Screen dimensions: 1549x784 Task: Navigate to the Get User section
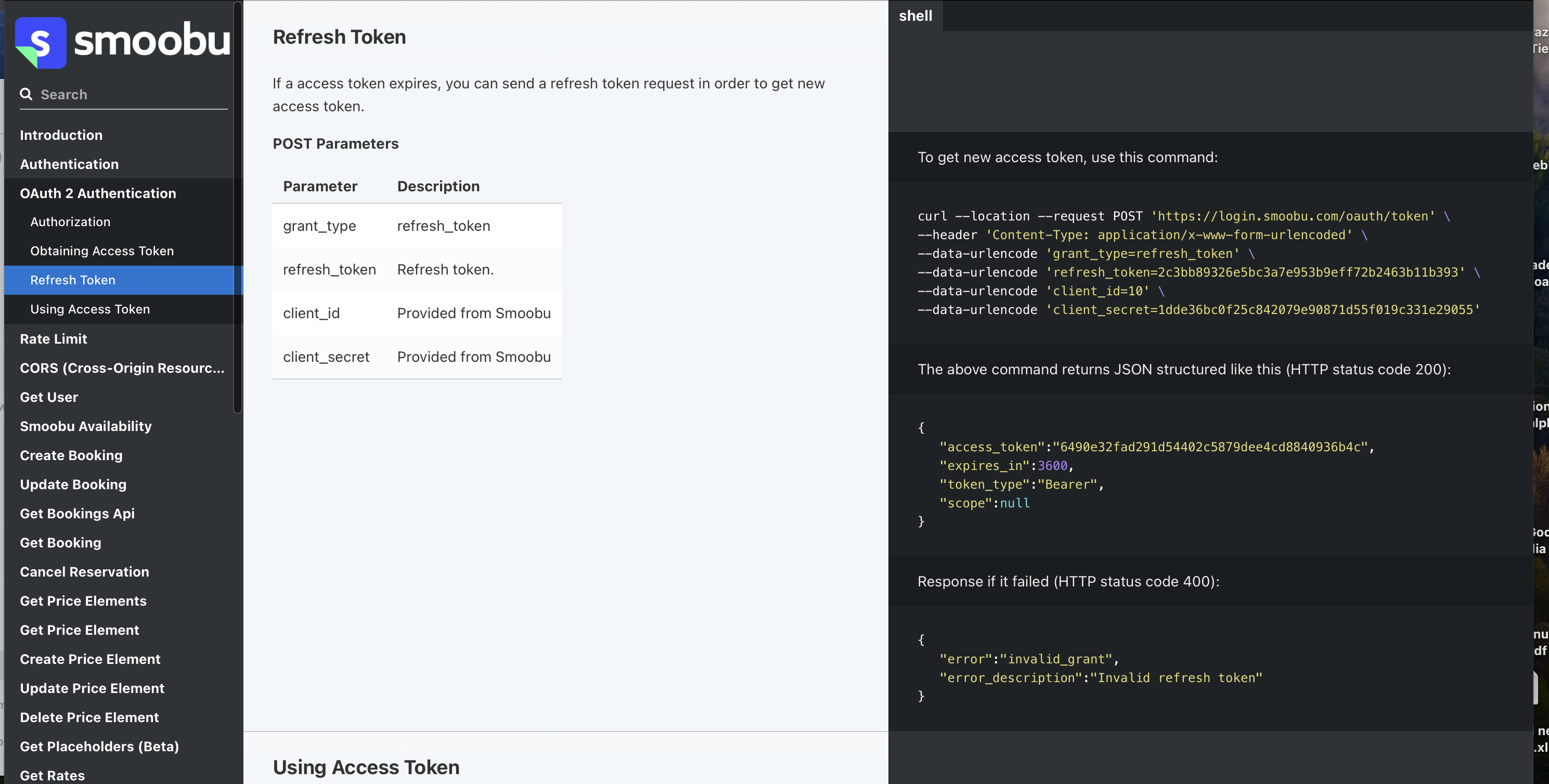click(49, 397)
